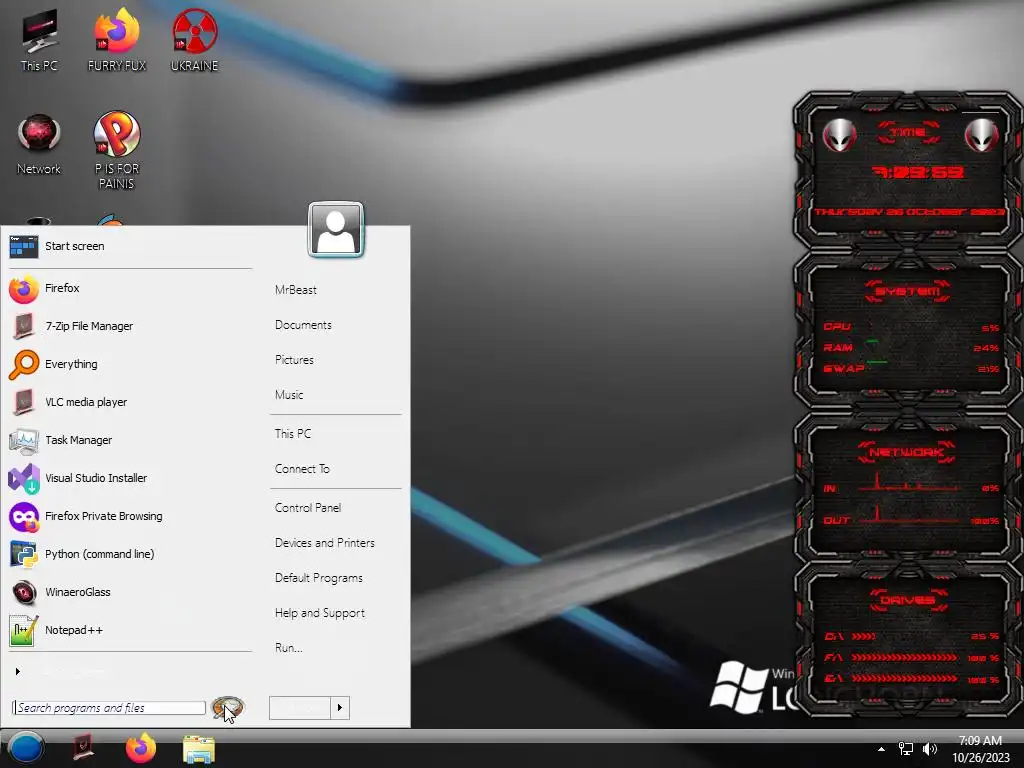Open MrBeast user folder
Image resolution: width=1024 pixels, height=768 pixels.
296,290
